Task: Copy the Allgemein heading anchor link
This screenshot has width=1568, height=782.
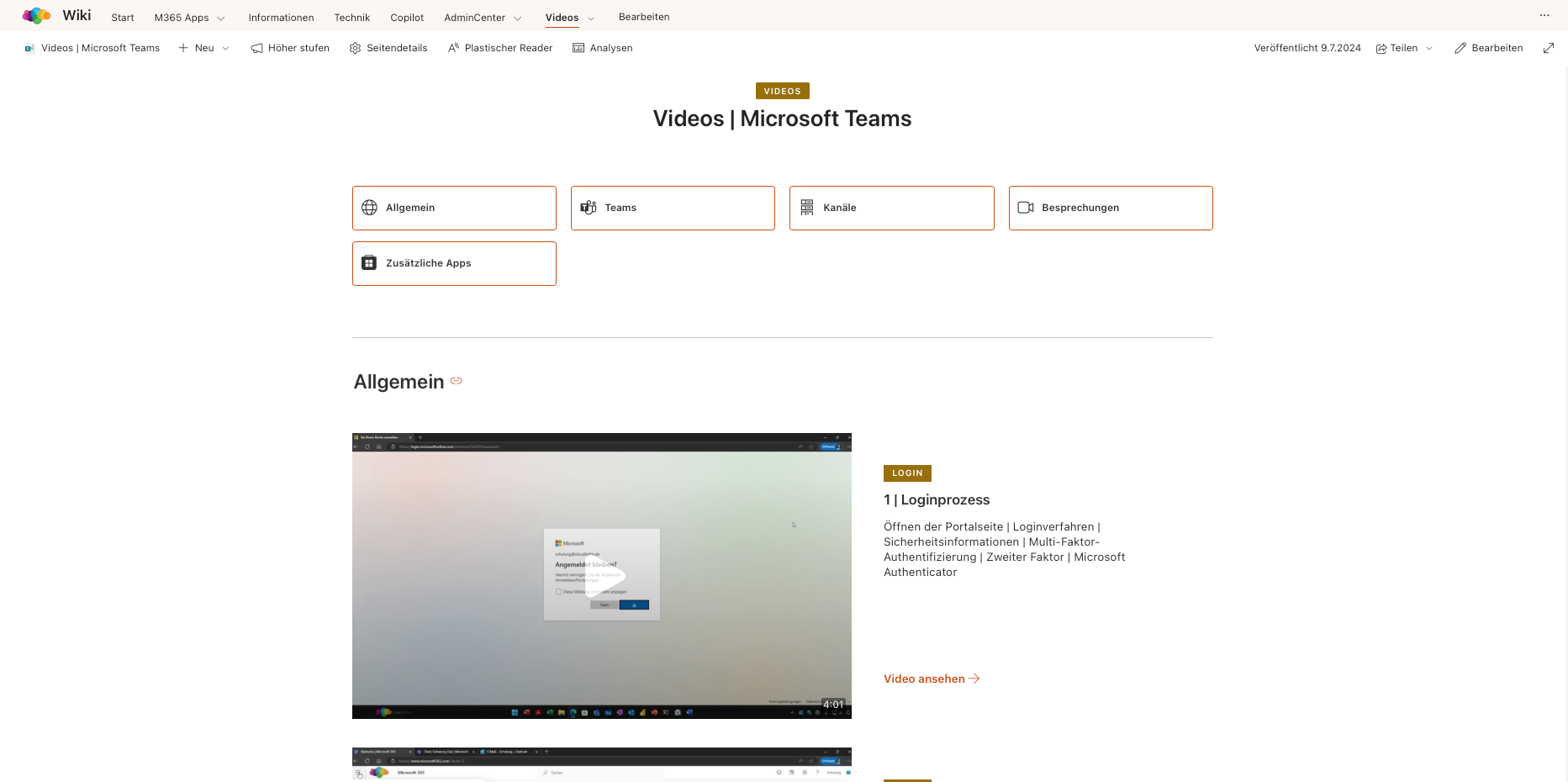Action: click(457, 381)
